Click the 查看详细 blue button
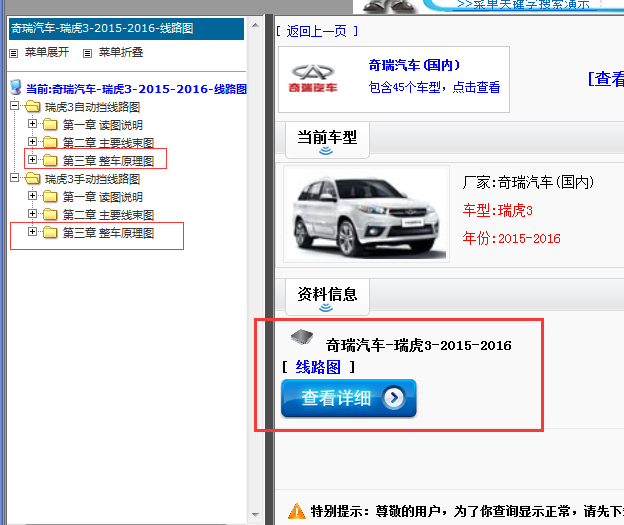624x525 pixels. [x=349, y=398]
